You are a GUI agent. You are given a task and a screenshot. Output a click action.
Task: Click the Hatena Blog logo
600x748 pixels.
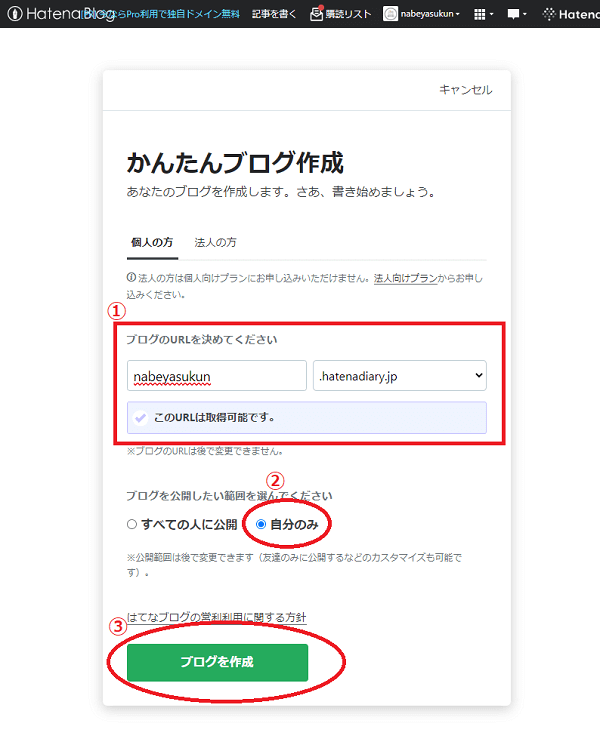[x=60, y=14]
